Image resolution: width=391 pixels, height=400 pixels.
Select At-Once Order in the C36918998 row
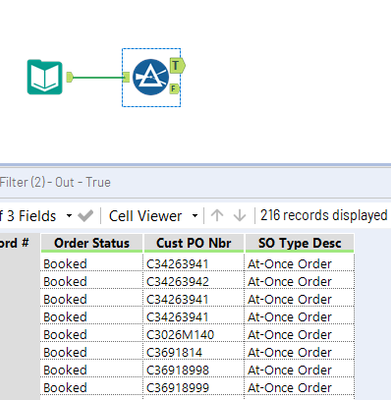pos(299,370)
